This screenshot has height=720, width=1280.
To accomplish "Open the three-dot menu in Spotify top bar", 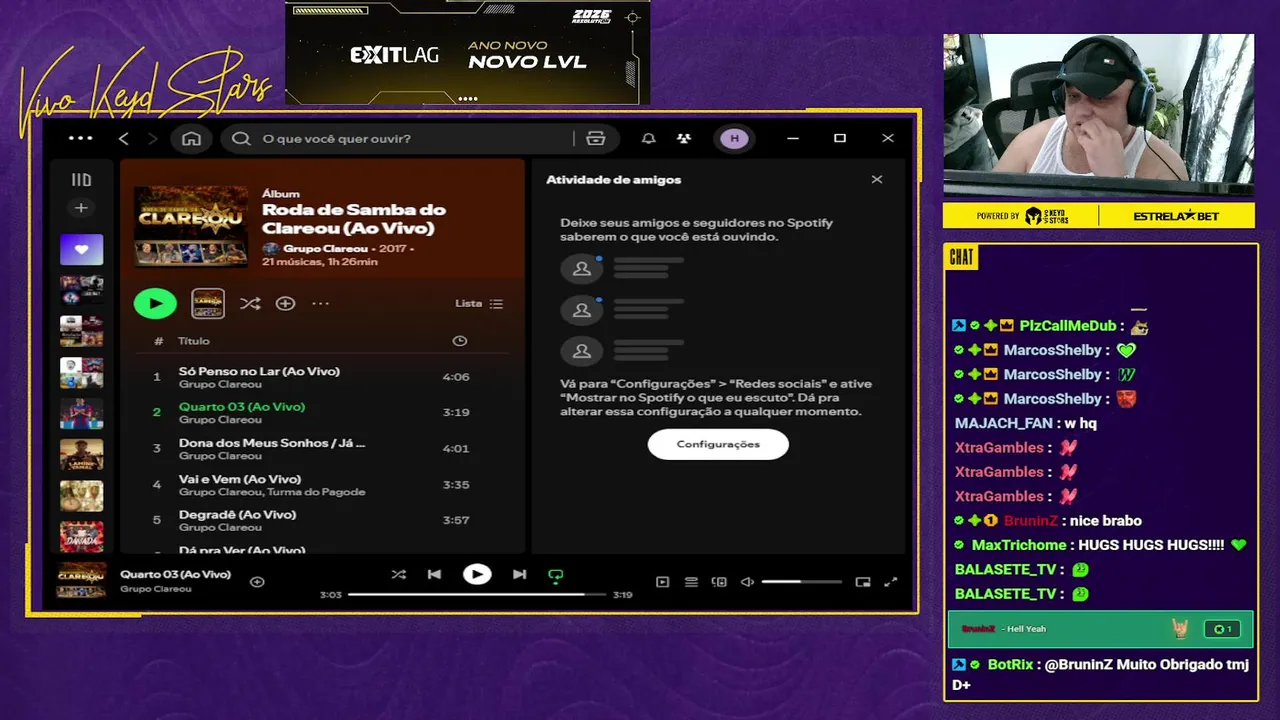I will pyautogui.click(x=81, y=138).
